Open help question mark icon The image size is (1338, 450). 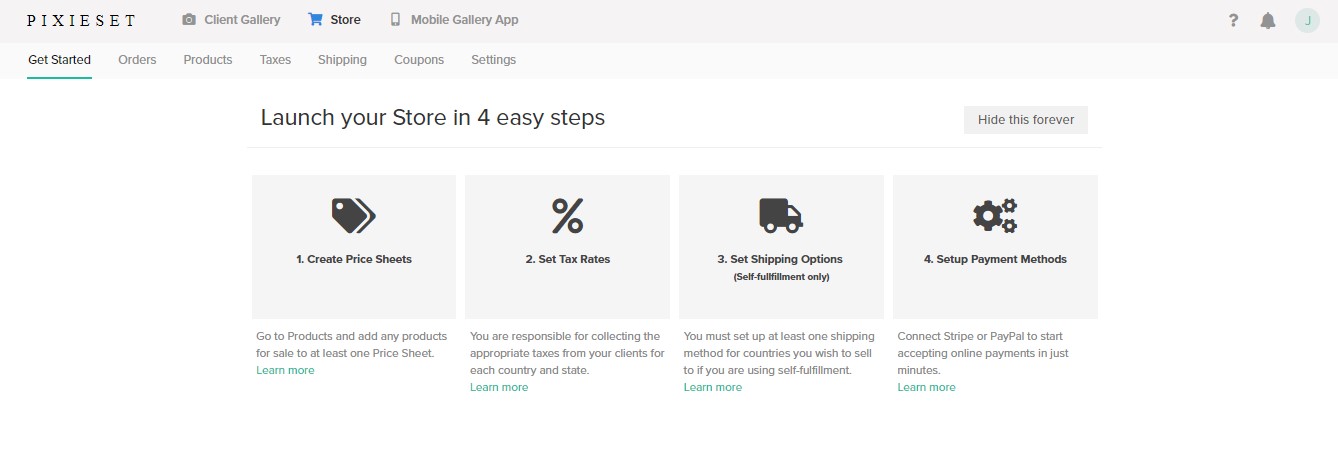(1234, 21)
